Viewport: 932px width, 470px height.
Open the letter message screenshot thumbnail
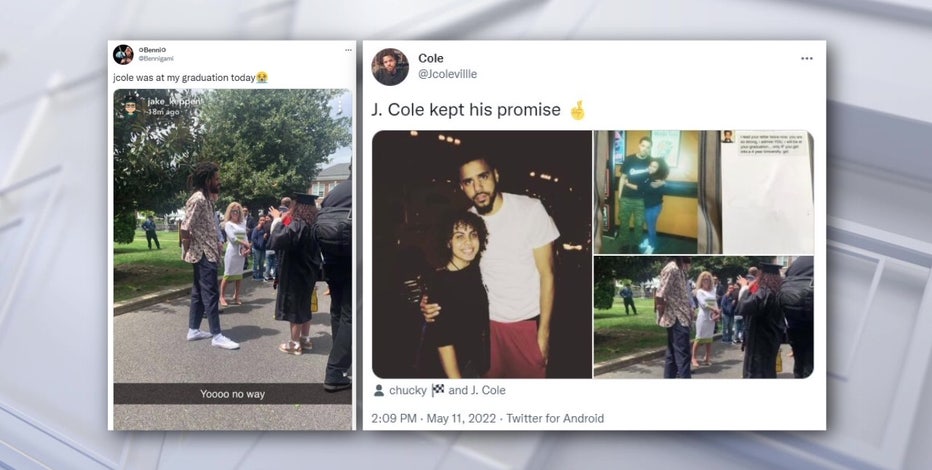(x=767, y=192)
